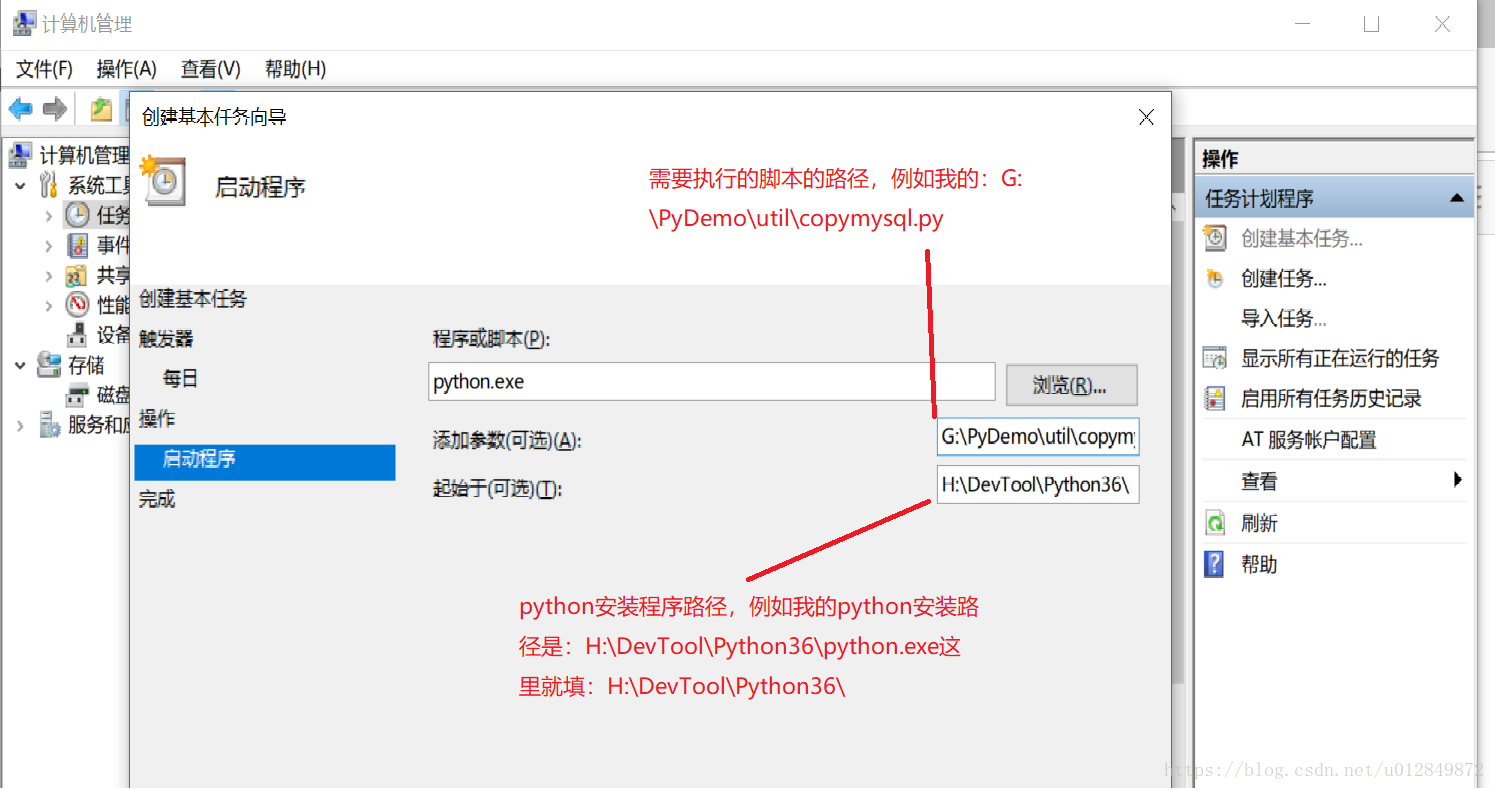The height and width of the screenshot is (790, 1495).
Task: Collapse the 任务计划程序 actions section arrow
Action: (x=1457, y=198)
